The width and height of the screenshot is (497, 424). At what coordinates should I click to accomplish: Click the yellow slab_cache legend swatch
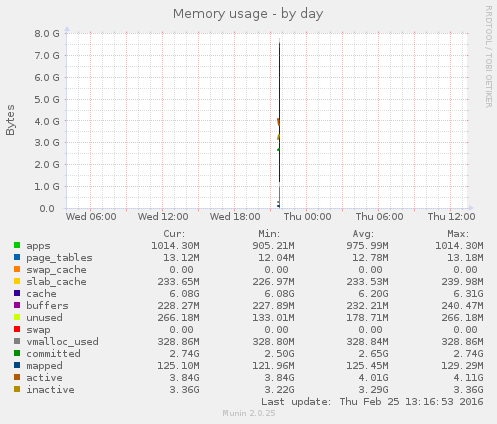[17, 281]
